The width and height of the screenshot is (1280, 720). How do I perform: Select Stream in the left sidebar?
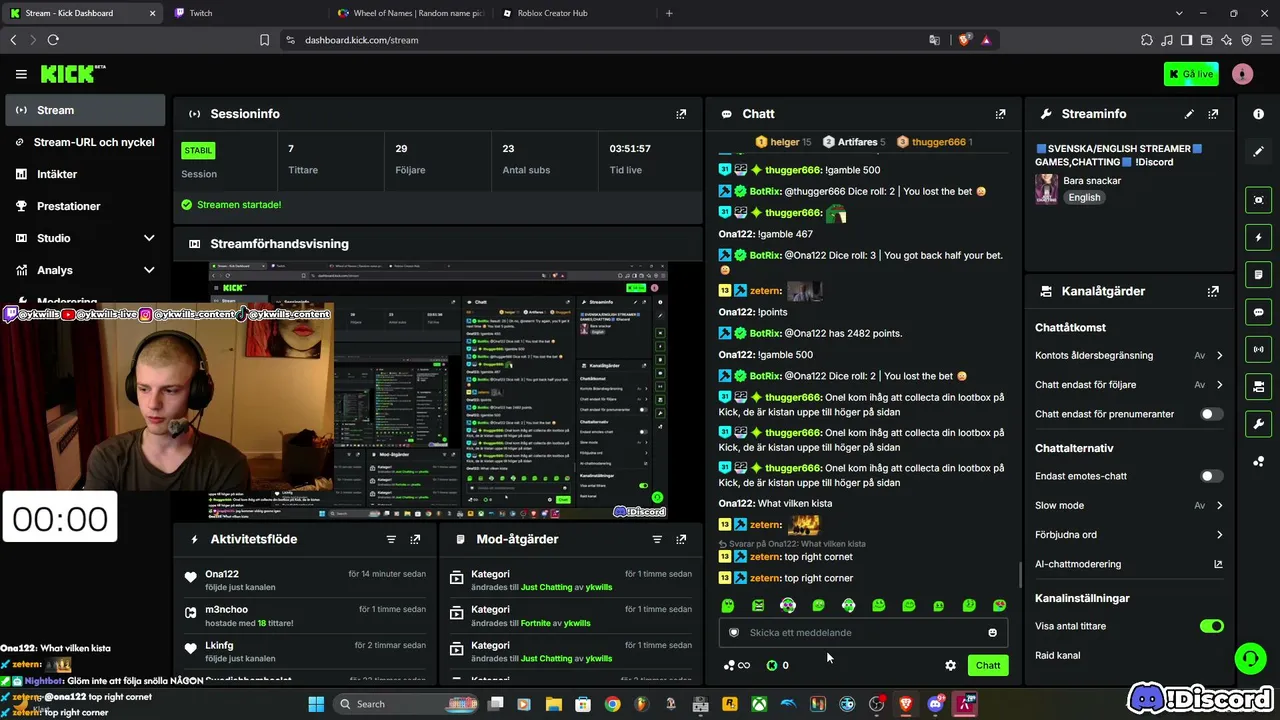(x=85, y=110)
